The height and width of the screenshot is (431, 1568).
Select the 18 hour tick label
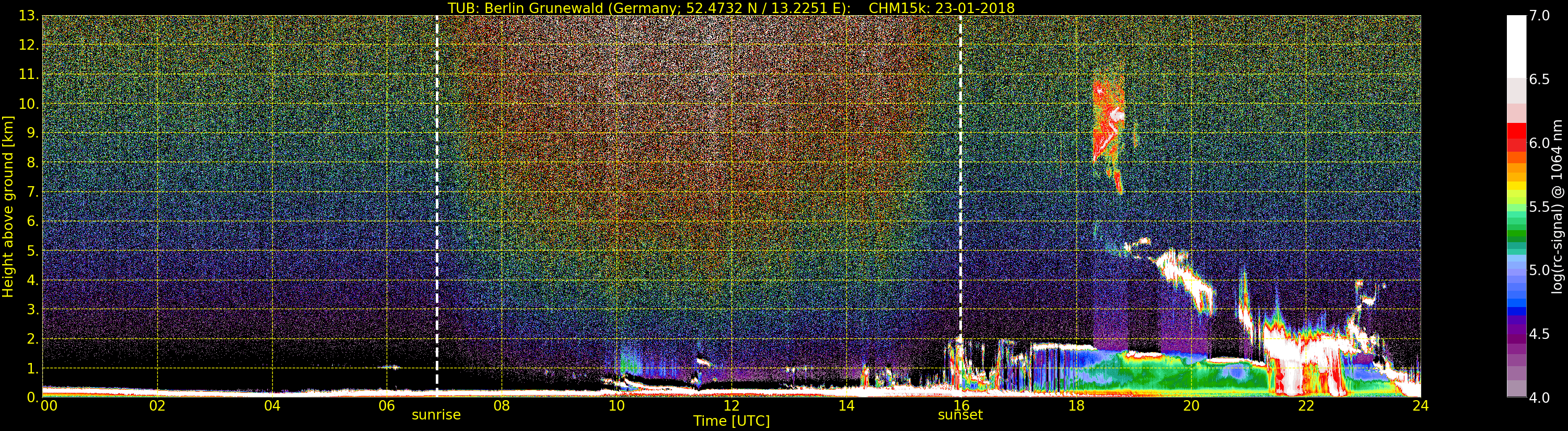click(x=1076, y=405)
